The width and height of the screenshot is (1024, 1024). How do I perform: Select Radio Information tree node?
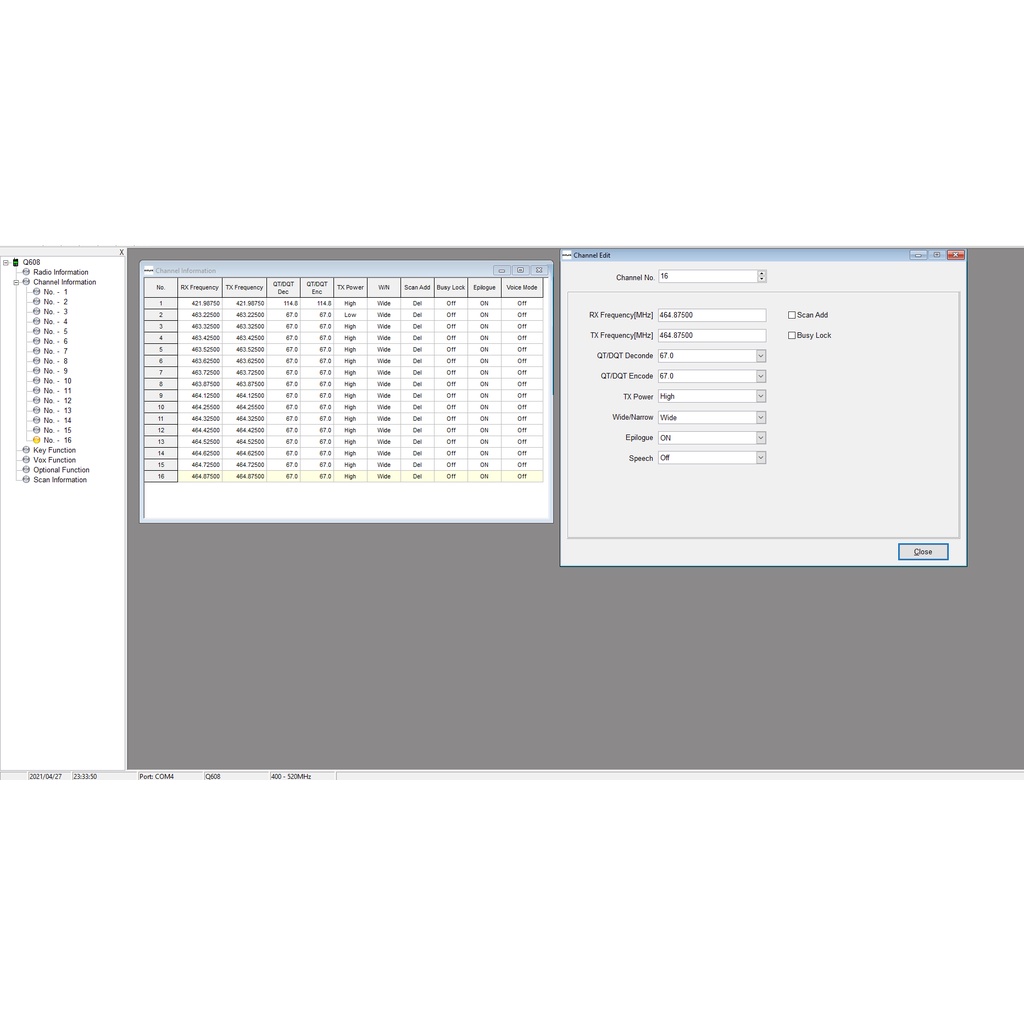[x=61, y=272]
